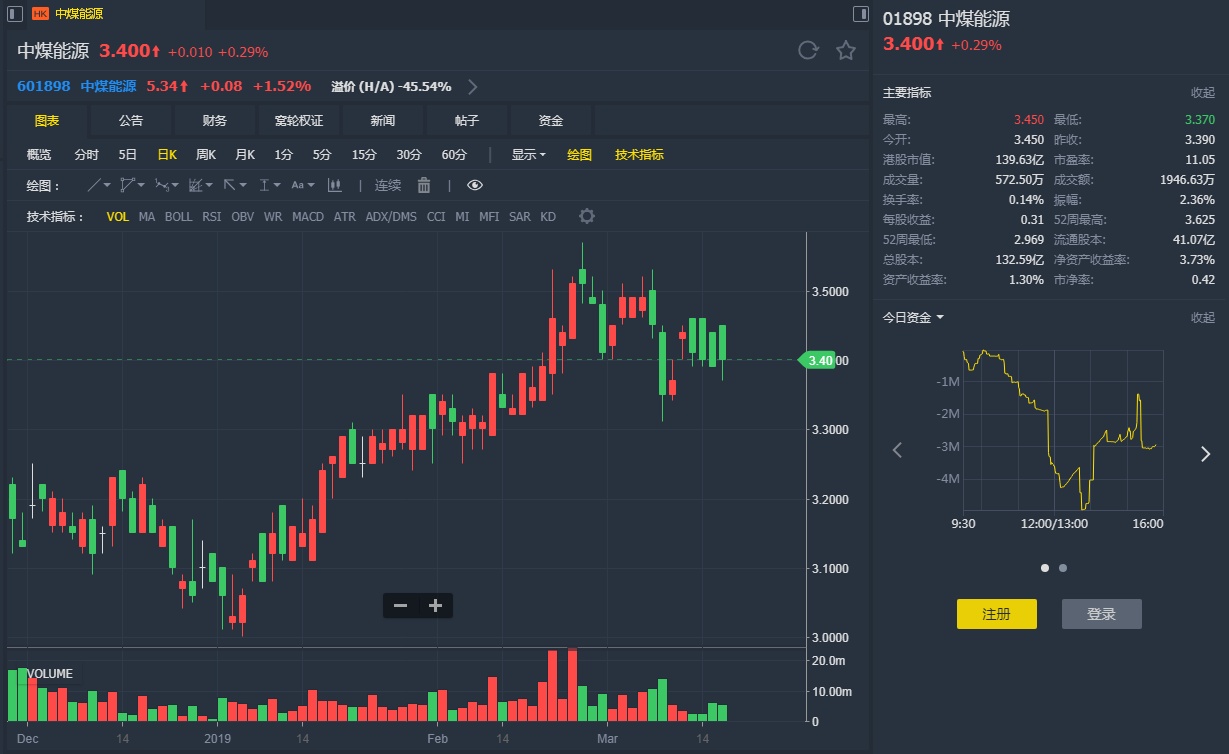Switch to the 窝轮权证 tab

tap(299, 121)
